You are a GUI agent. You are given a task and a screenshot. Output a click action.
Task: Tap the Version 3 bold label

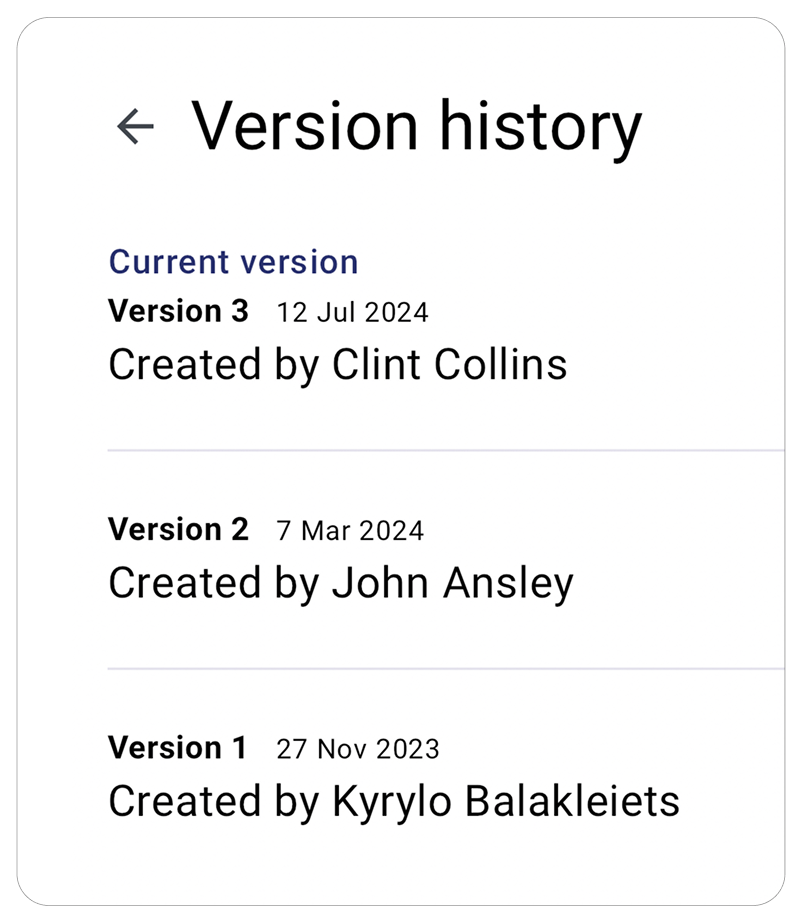tap(179, 310)
